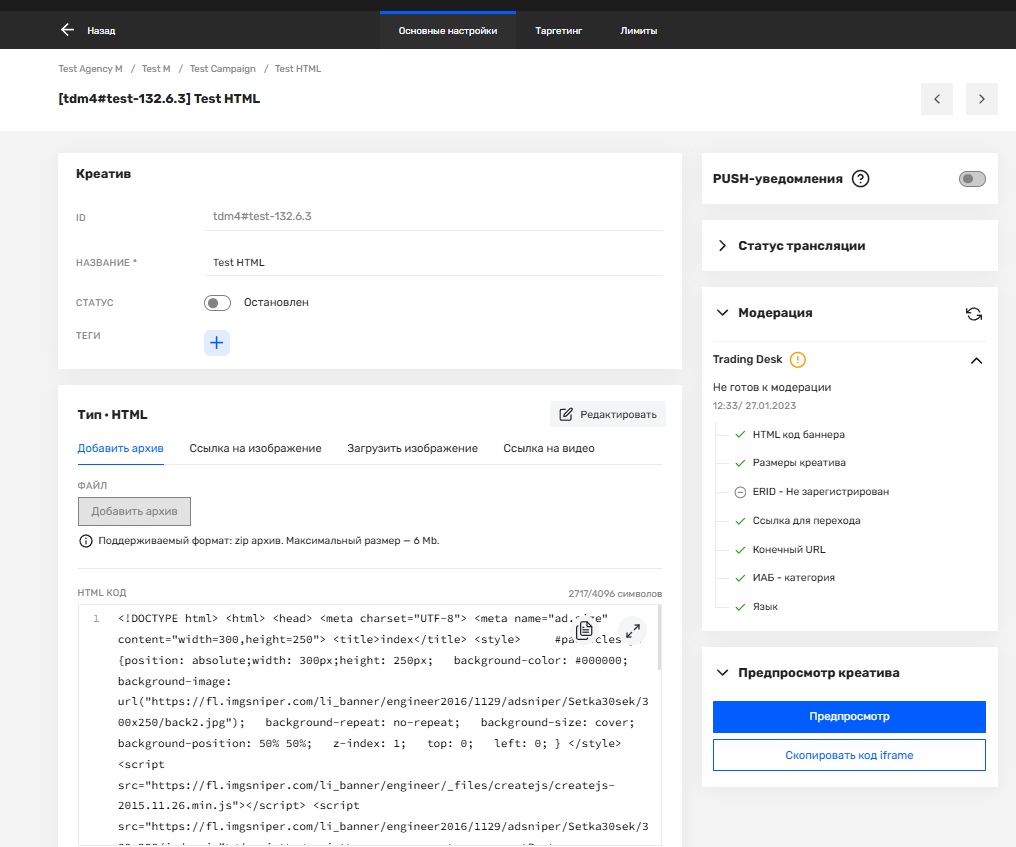The width and height of the screenshot is (1016, 847).
Task: Click inside the HTML code editor
Action: [x=369, y=725]
